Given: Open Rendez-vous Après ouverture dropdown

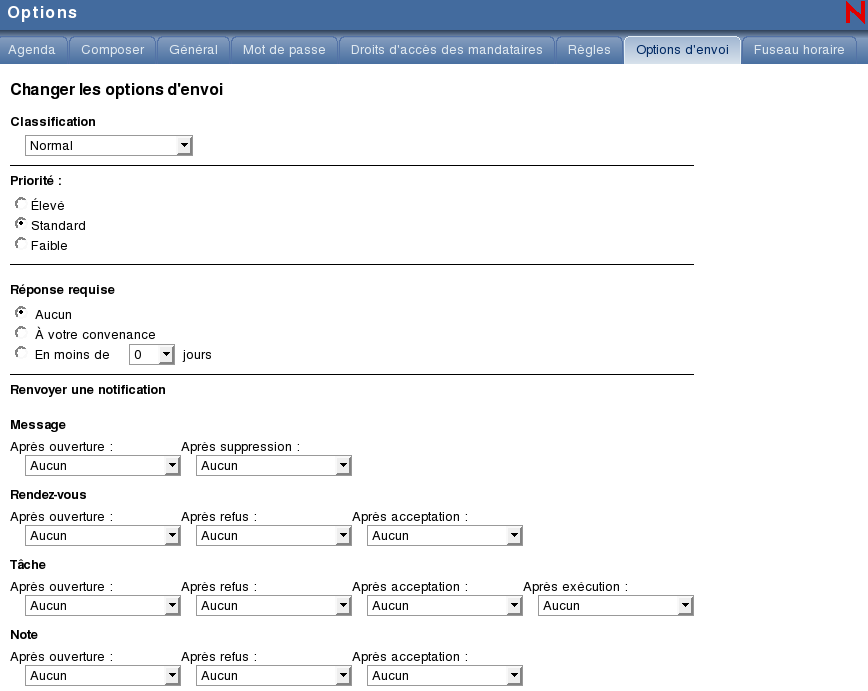Looking at the screenshot, I should click(x=102, y=535).
